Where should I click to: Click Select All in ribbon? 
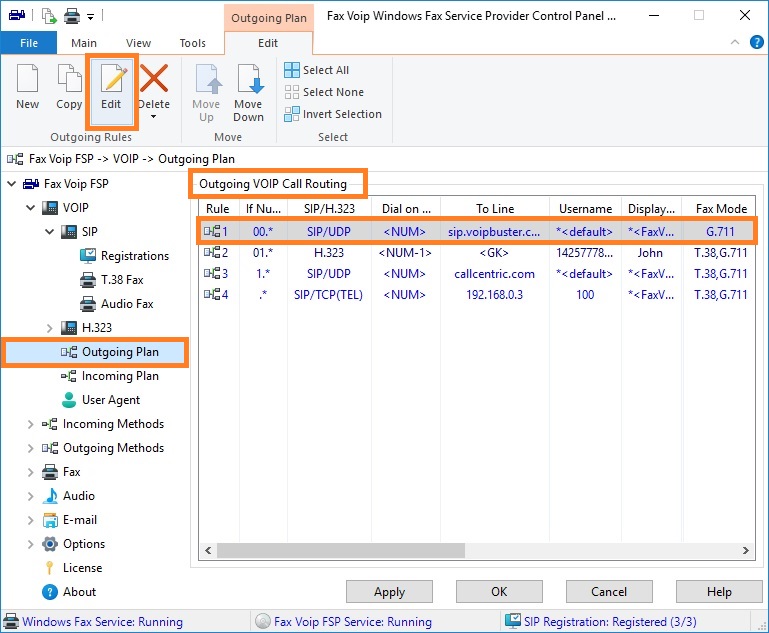317,70
